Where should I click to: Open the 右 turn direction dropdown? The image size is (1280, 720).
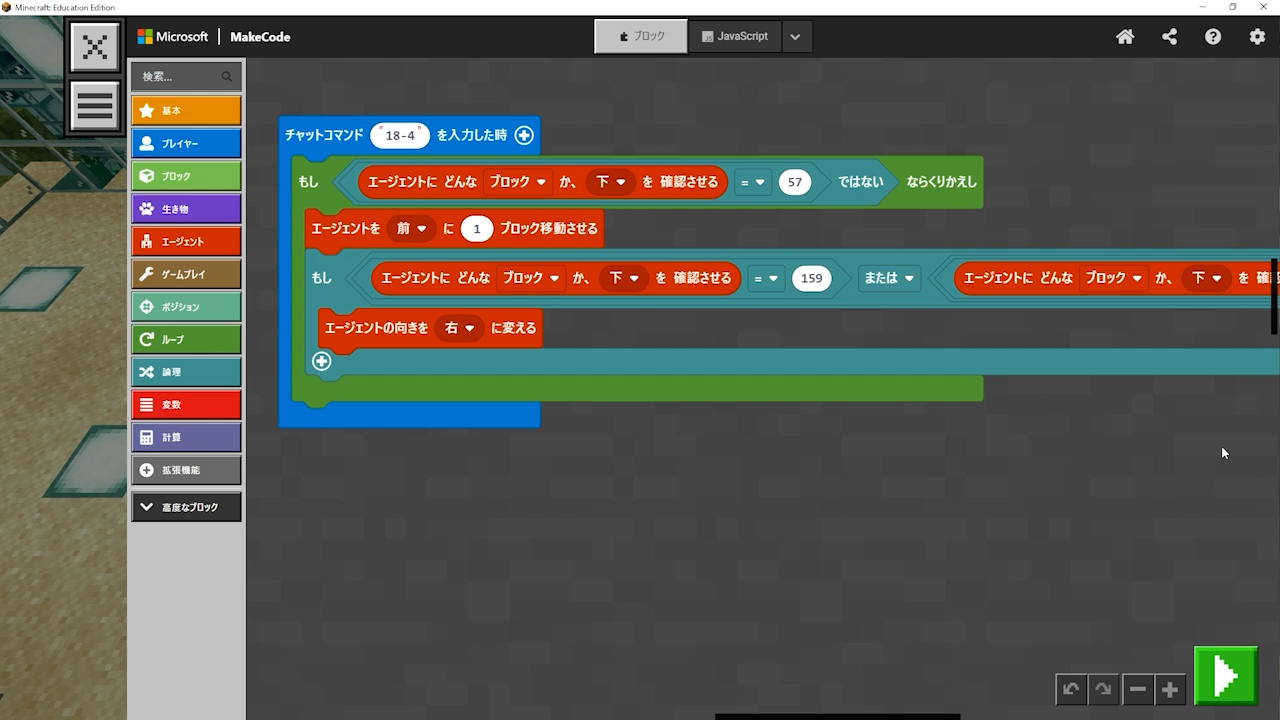tap(460, 328)
